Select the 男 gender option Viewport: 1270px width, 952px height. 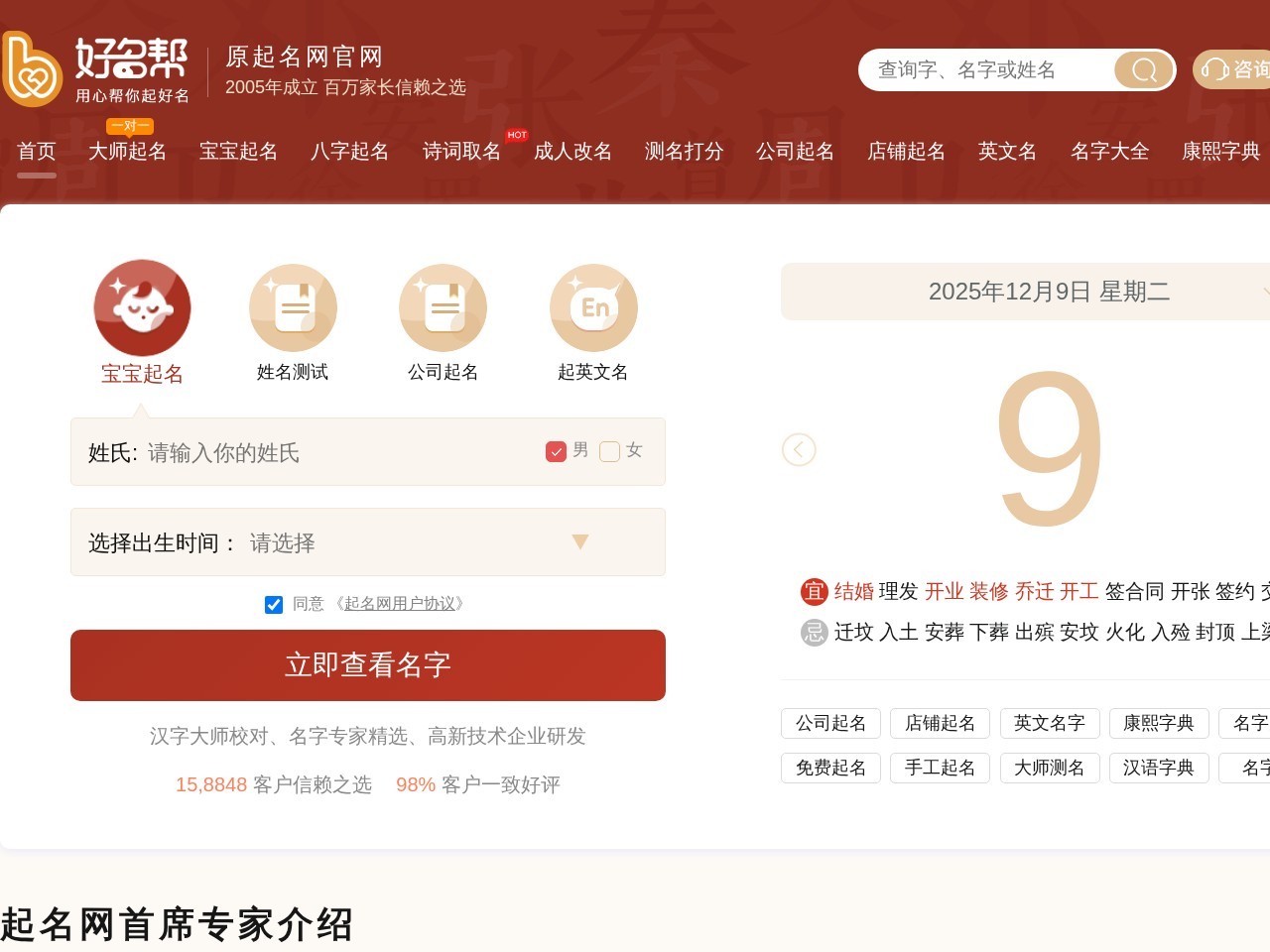[557, 451]
